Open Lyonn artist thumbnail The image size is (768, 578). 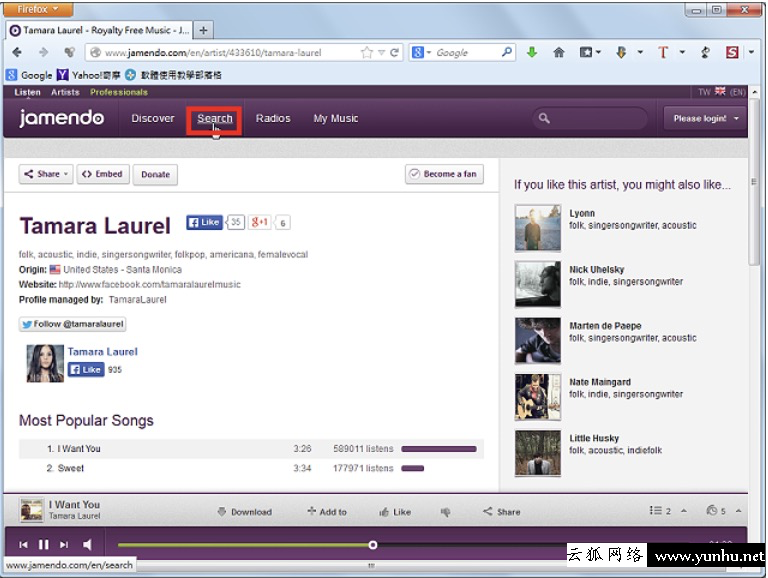(538, 228)
